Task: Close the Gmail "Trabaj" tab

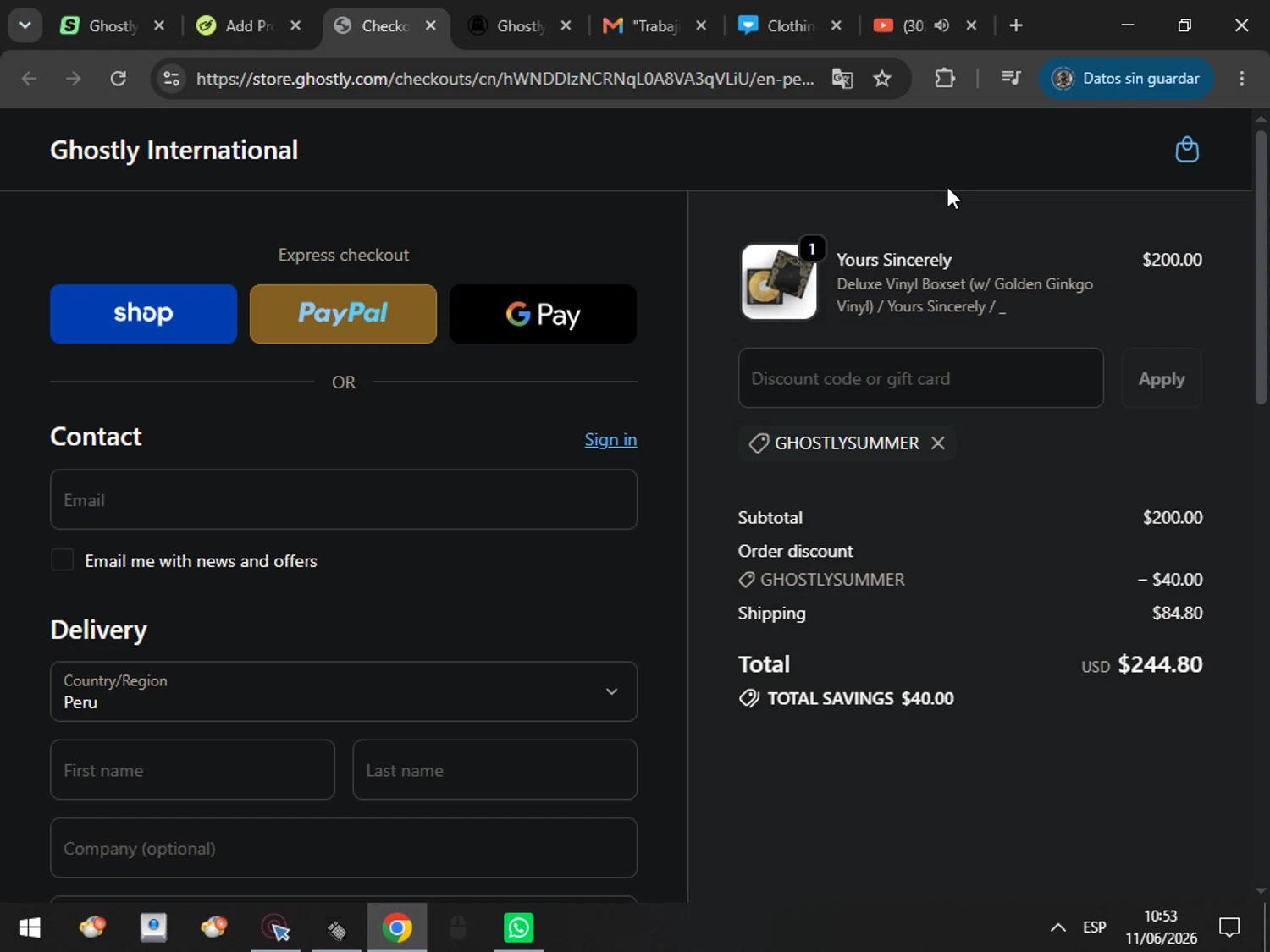Action: [x=701, y=25]
